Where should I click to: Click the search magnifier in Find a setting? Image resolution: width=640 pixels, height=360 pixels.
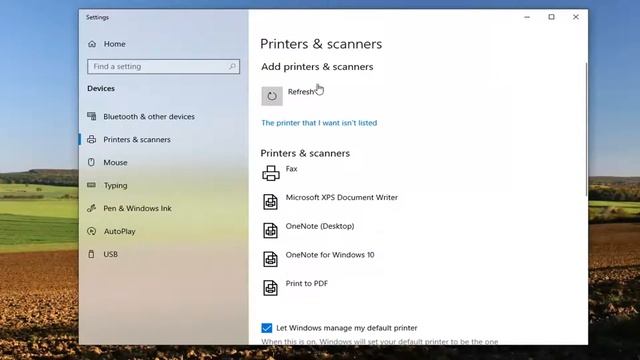click(x=232, y=66)
